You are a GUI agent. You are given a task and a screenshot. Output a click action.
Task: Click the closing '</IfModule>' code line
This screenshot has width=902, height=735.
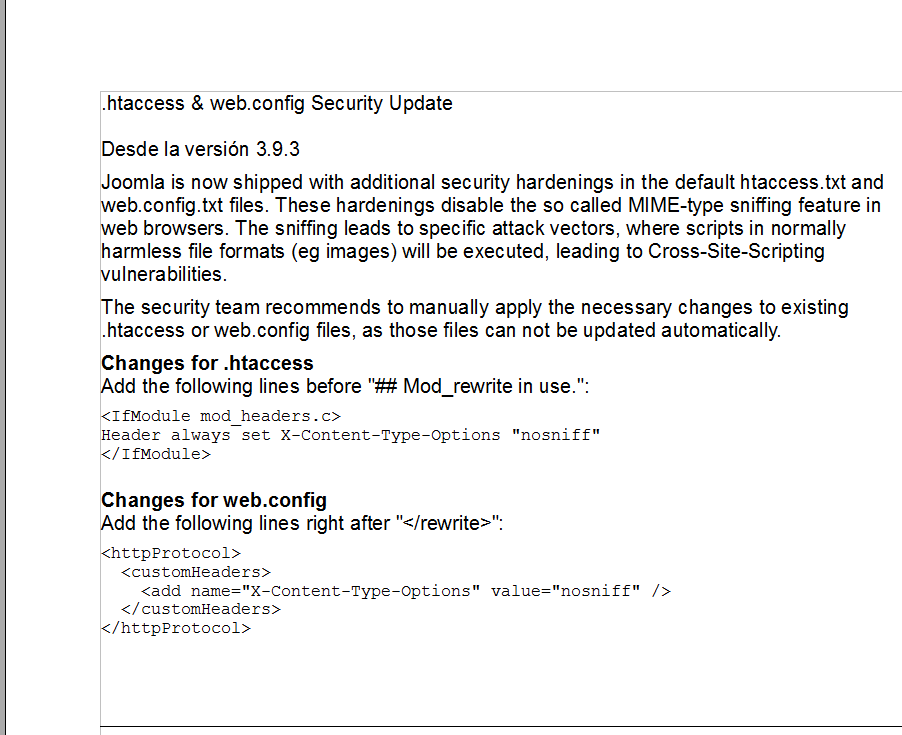click(x=156, y=454)
